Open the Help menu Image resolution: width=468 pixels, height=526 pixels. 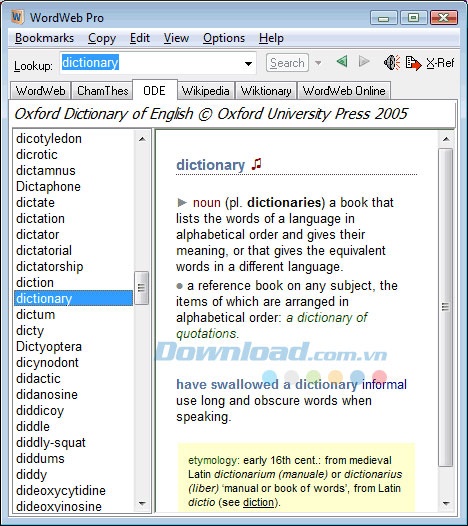click(x=271, y=38)
